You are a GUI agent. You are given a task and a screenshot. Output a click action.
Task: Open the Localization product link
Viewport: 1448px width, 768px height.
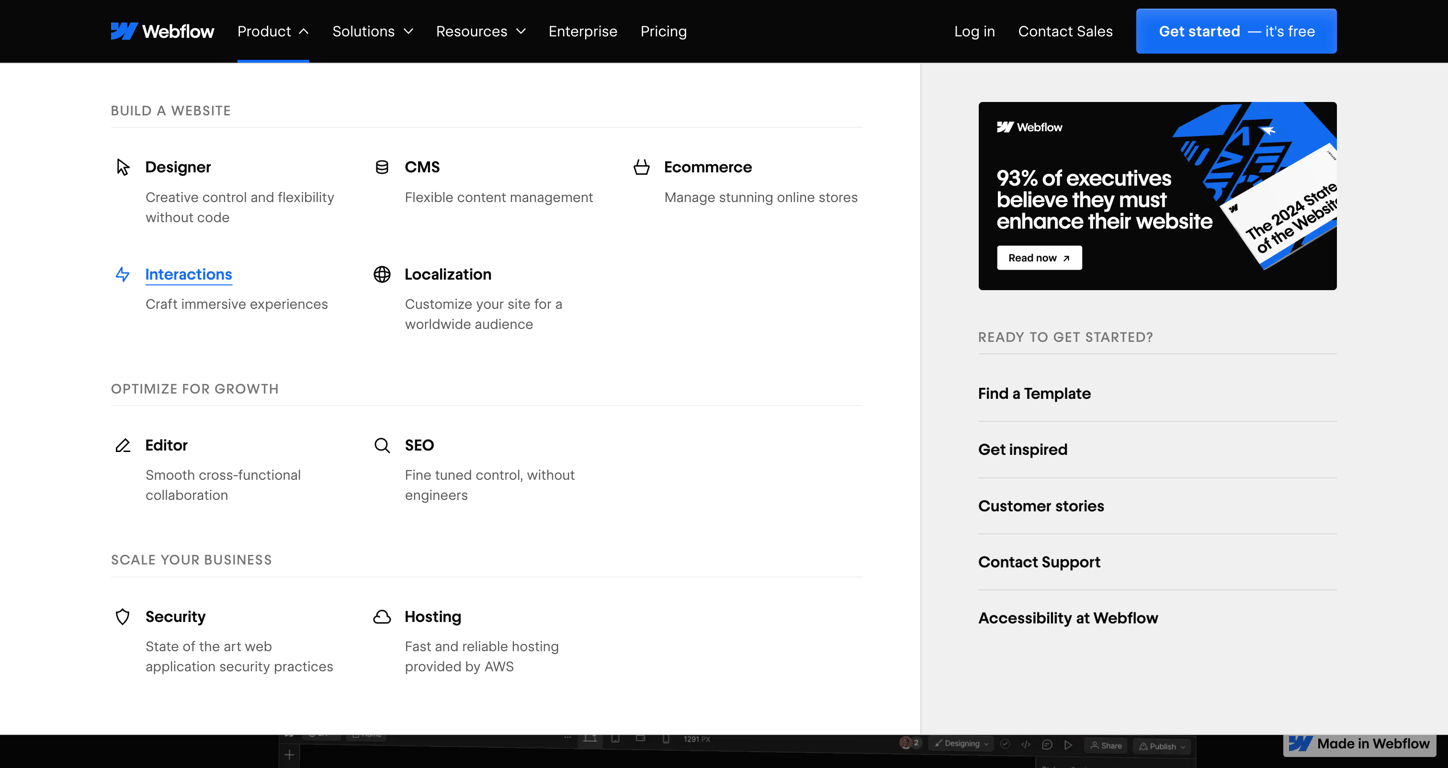448,274
